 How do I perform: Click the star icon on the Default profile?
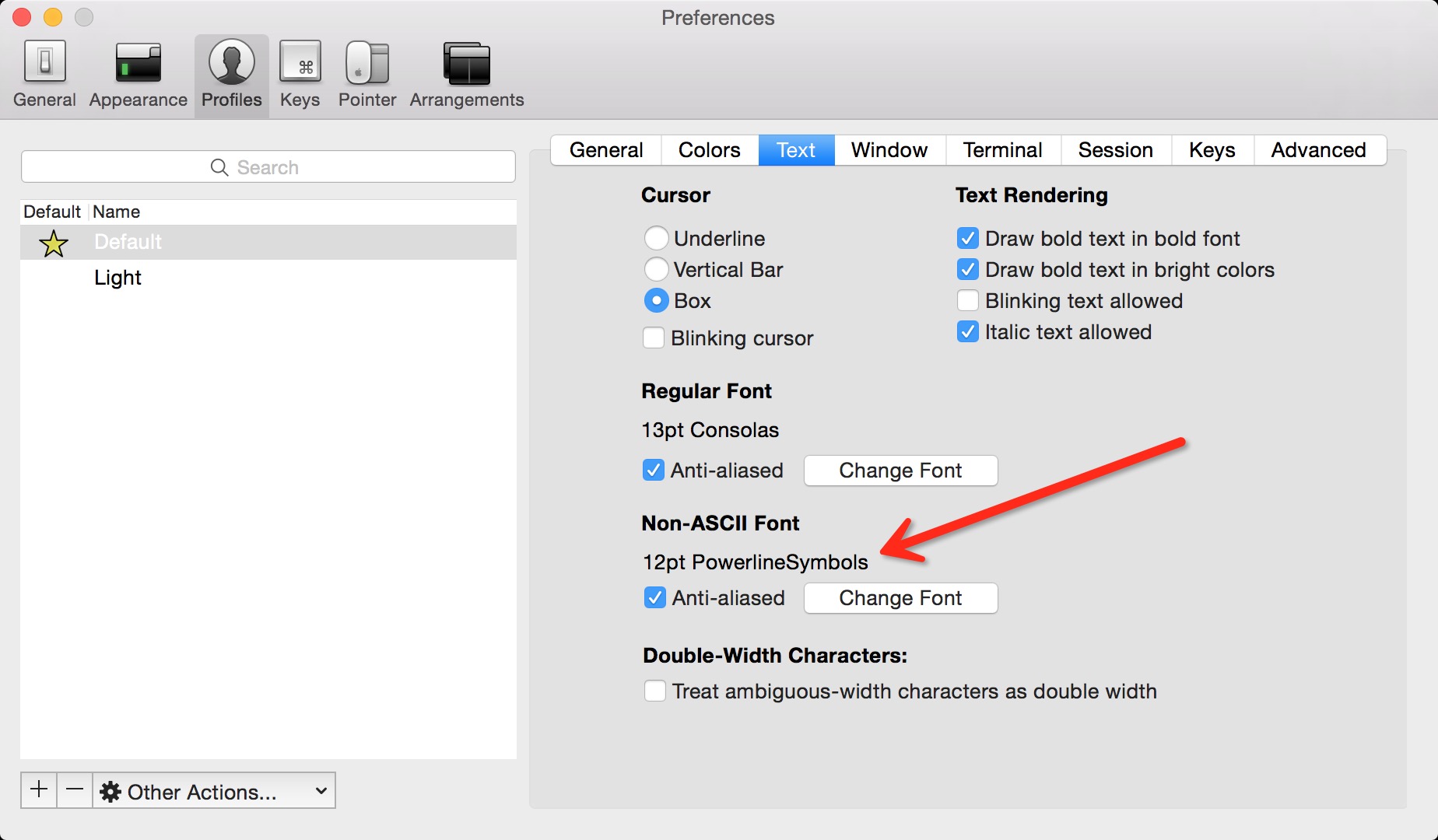53,242
